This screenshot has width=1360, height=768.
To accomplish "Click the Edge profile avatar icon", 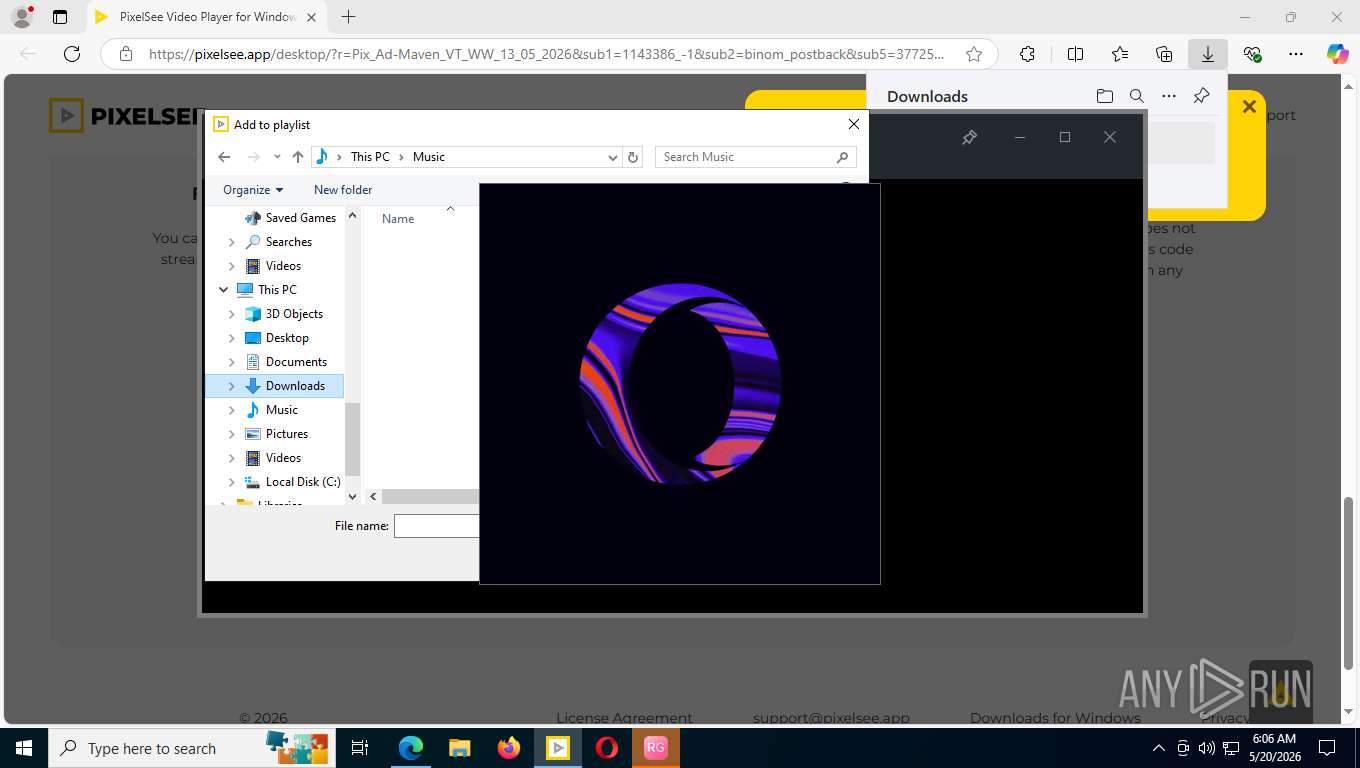I will [21, 17].
